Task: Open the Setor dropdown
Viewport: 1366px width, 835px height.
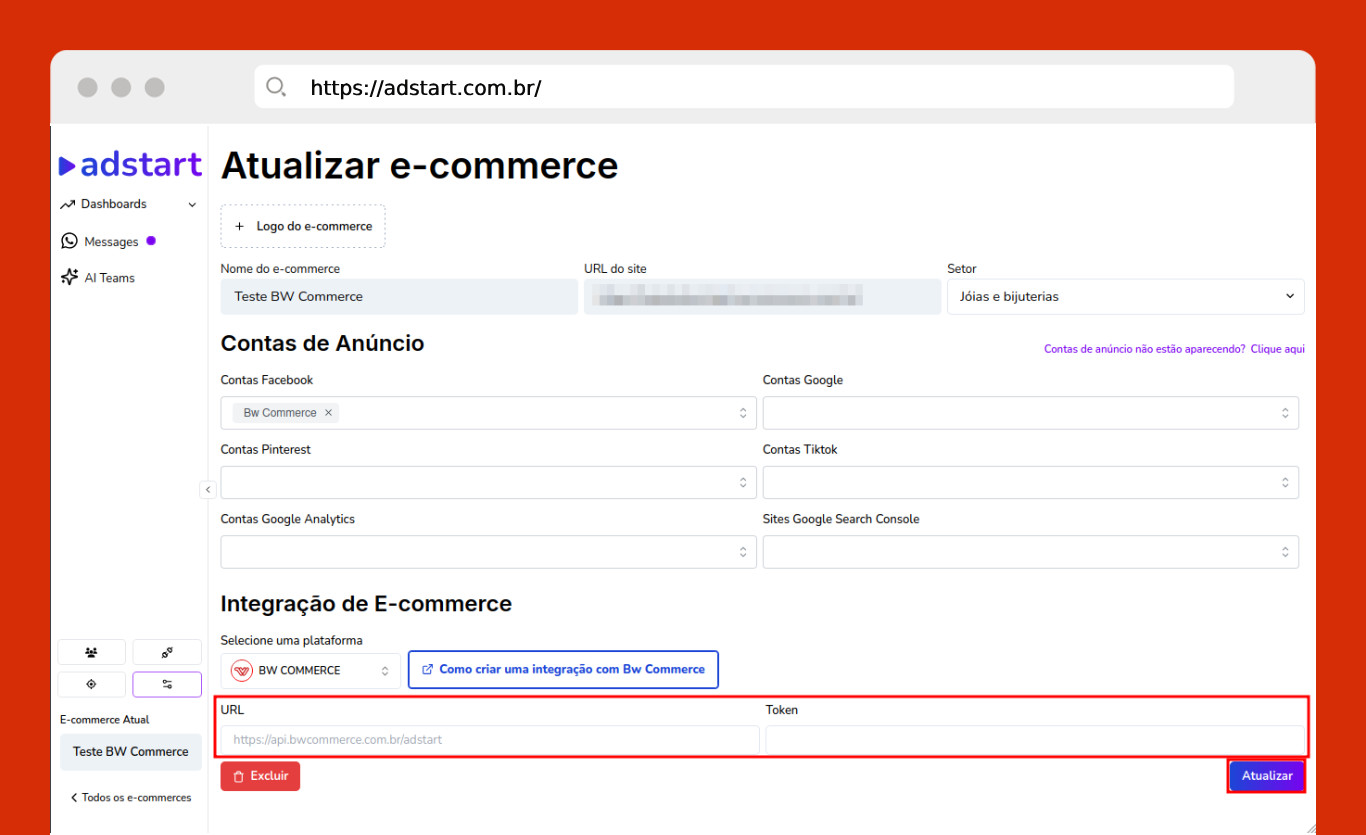Action: pyautogui.click(x=1126, y=297)
